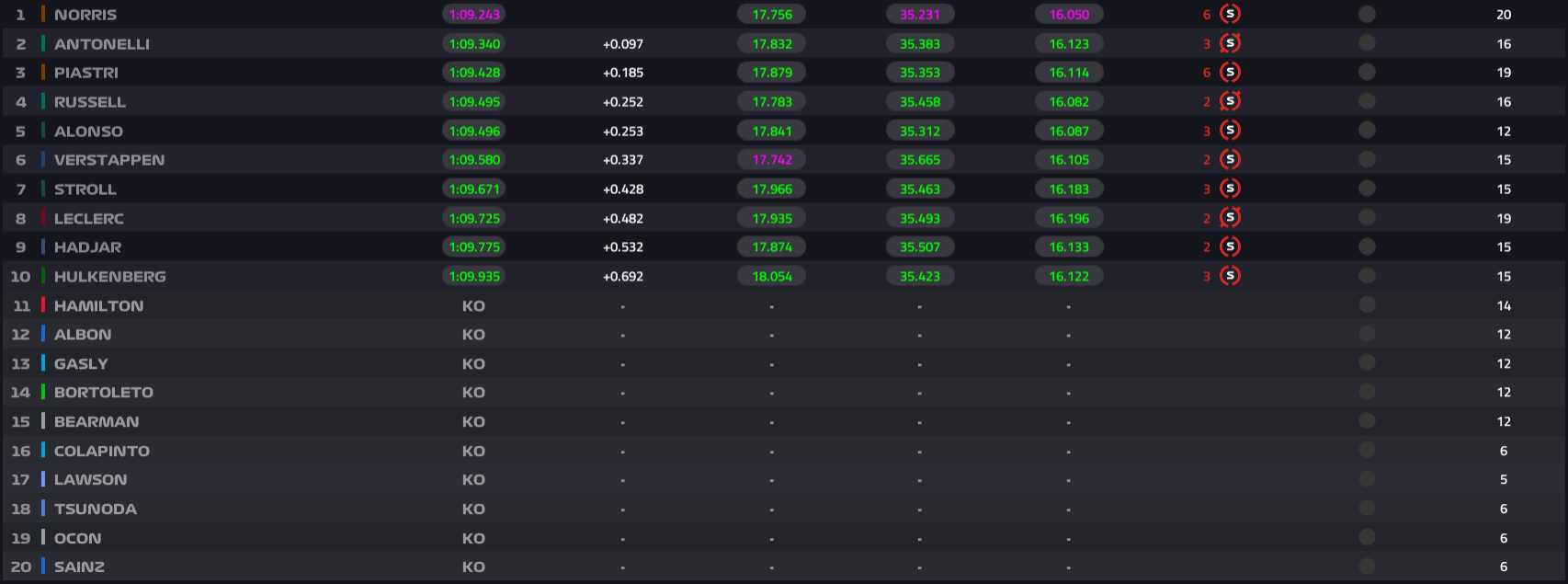The height and width of the screenshot is (584, 1568).
Task: Toggle the grey status dot in Stroll's row
Action: pos(1367,189)
